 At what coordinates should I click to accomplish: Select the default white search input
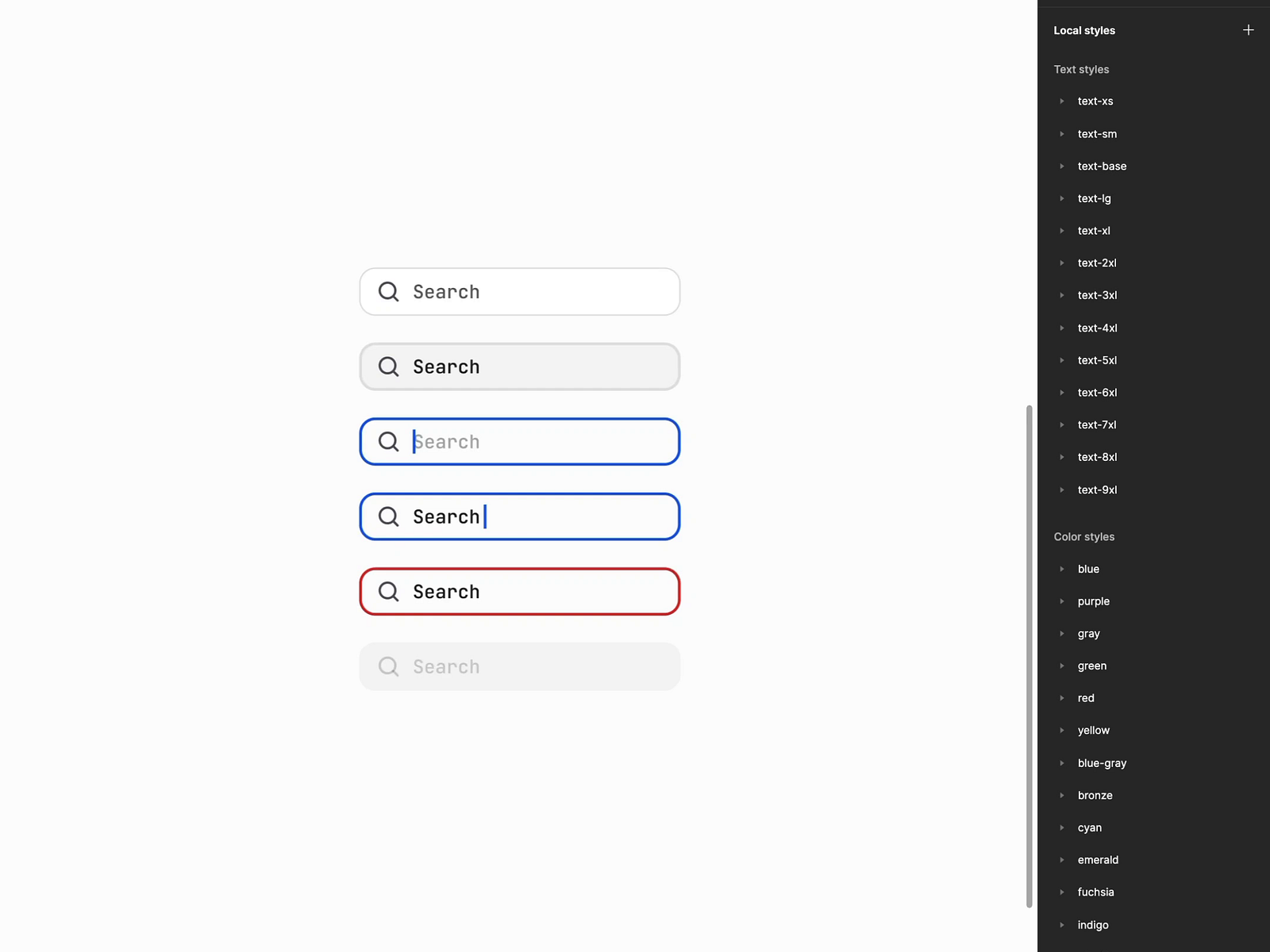click(520, 292)
